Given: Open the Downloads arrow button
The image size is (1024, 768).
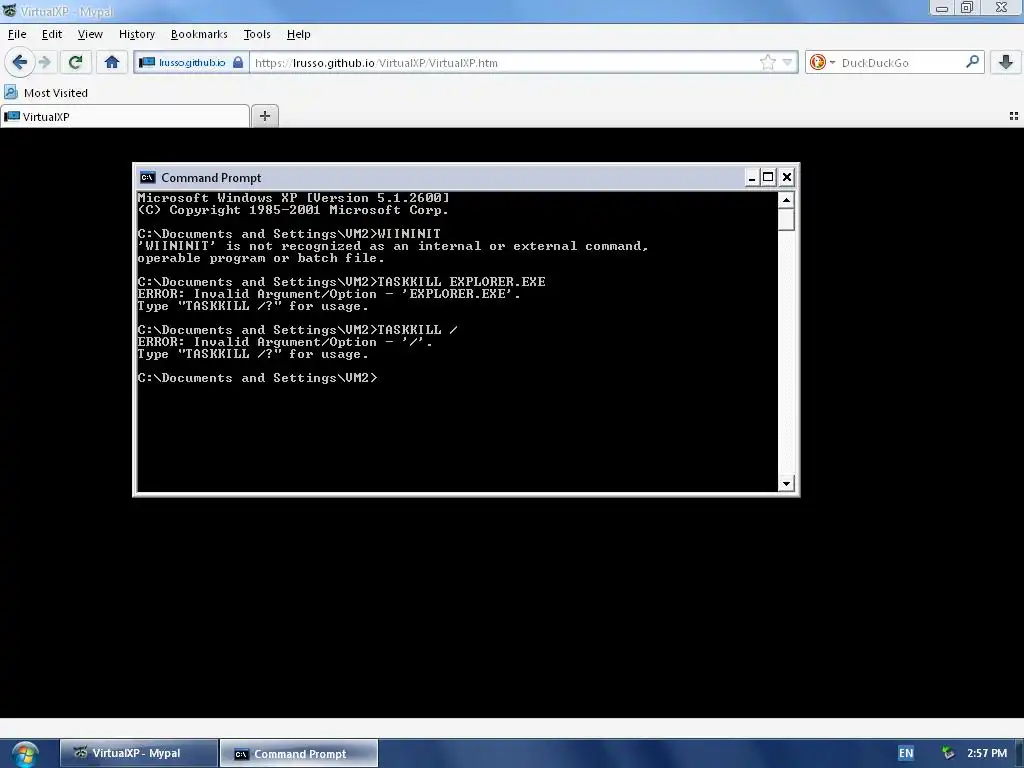Looking at the screenshot, I should pos(1006,63).
